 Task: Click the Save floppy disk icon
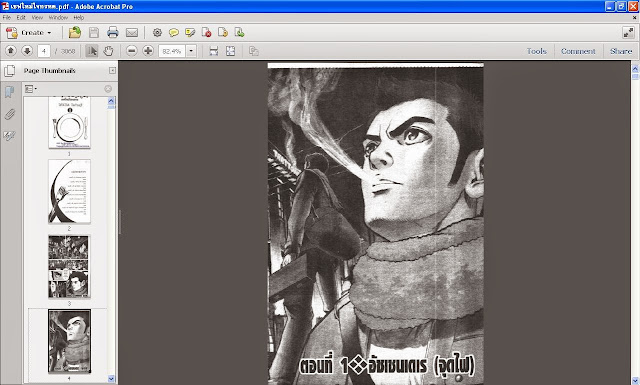94,33
